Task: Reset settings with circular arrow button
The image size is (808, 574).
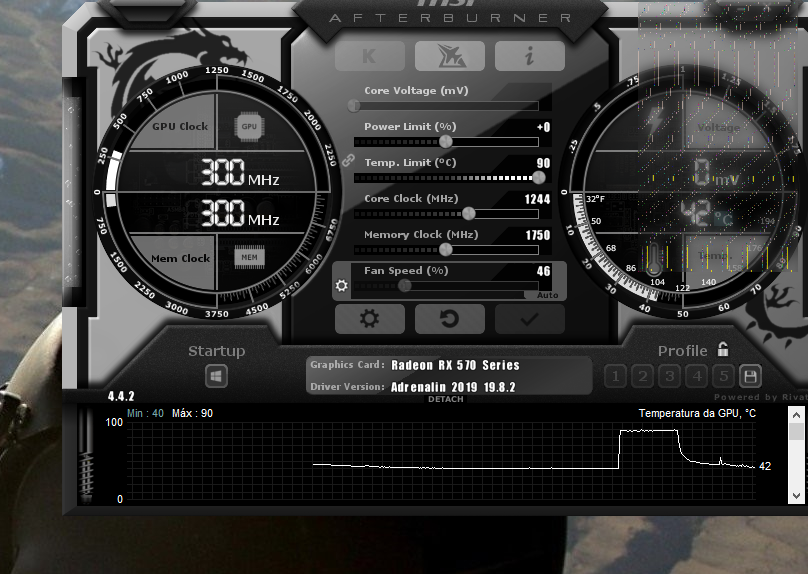Action: click(x=449, y=319)
